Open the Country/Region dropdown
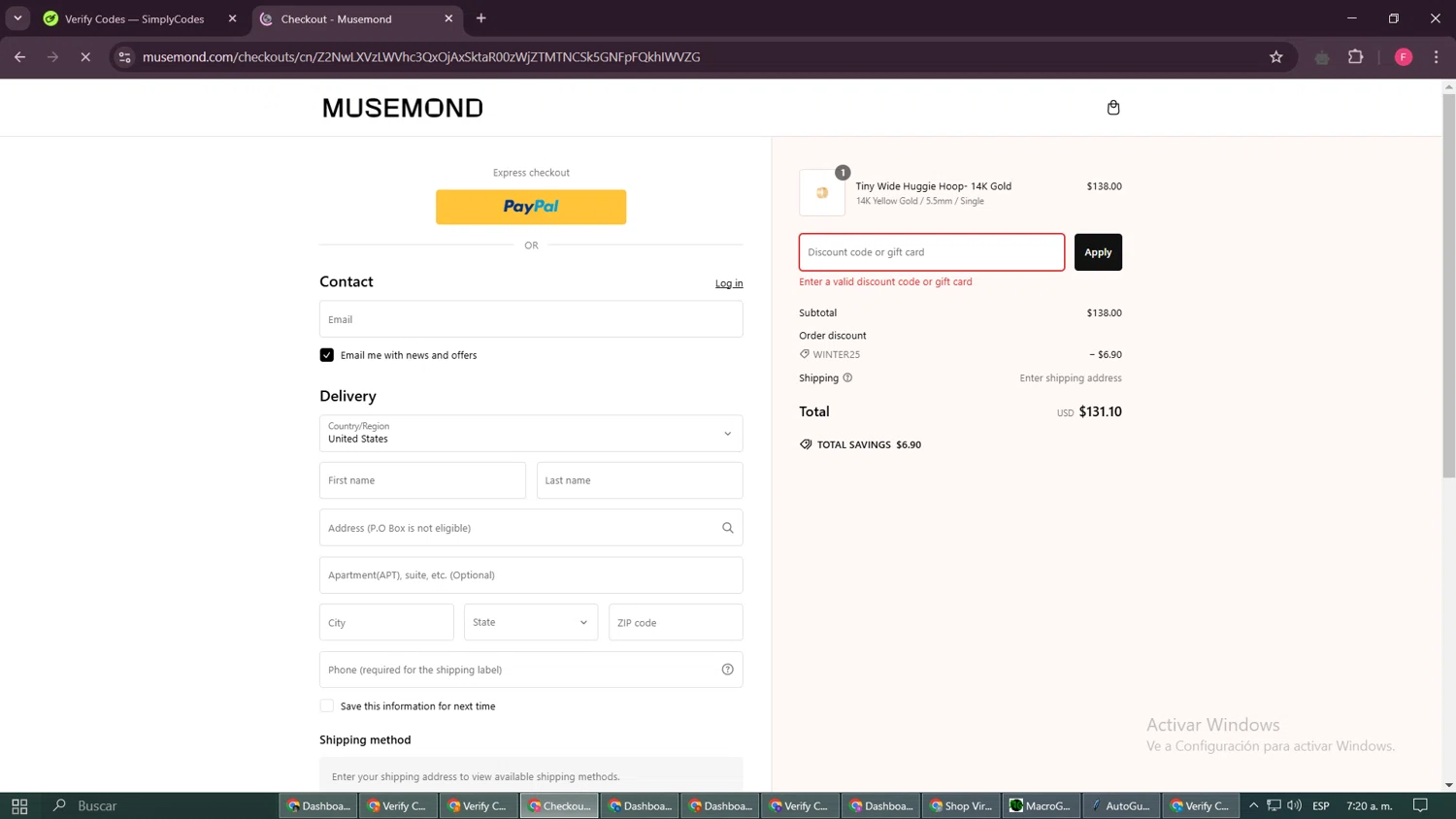1456x819 pixels. [x=531, y=434]
